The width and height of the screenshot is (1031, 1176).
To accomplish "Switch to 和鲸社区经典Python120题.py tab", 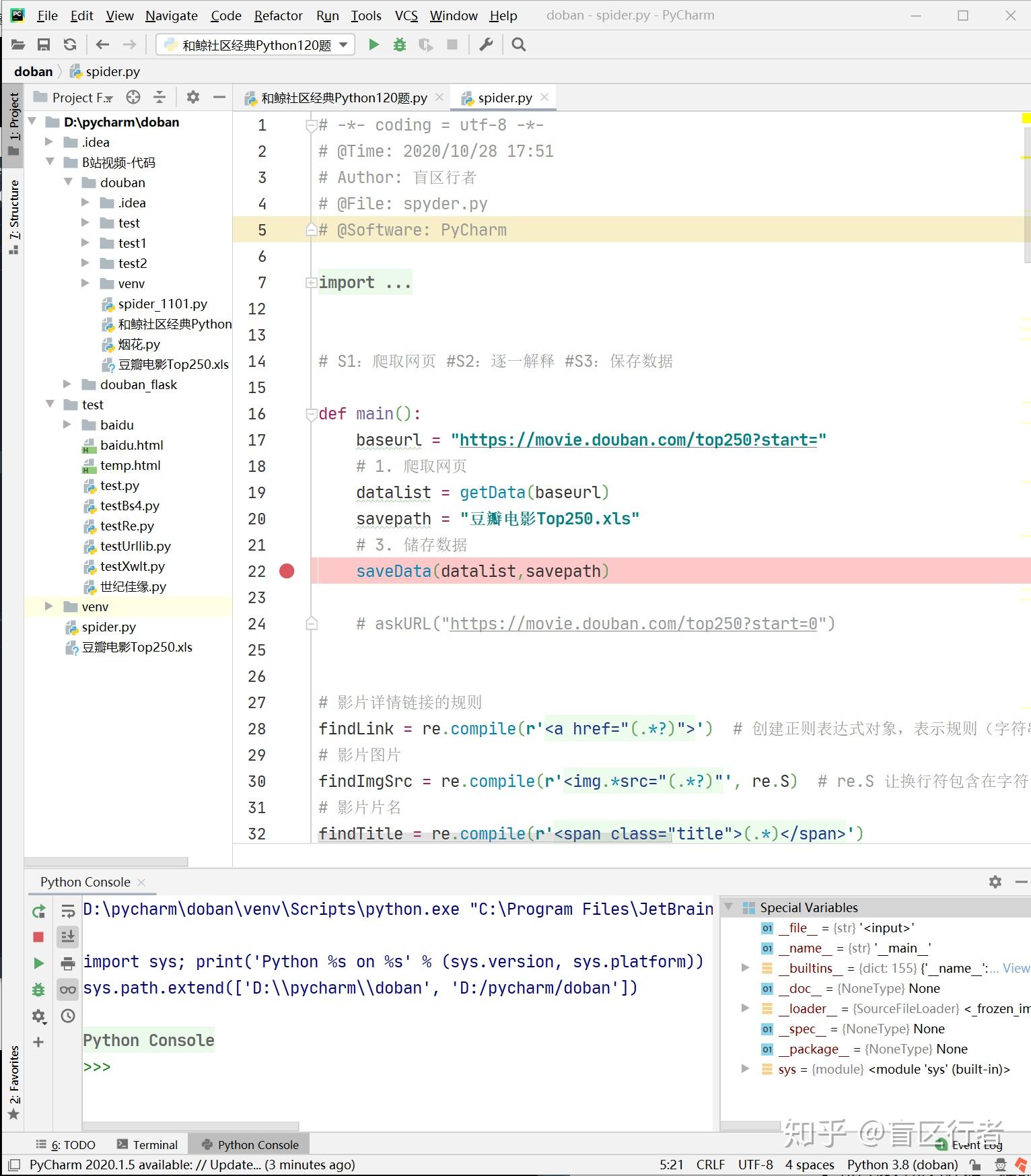I will [343, 98].
